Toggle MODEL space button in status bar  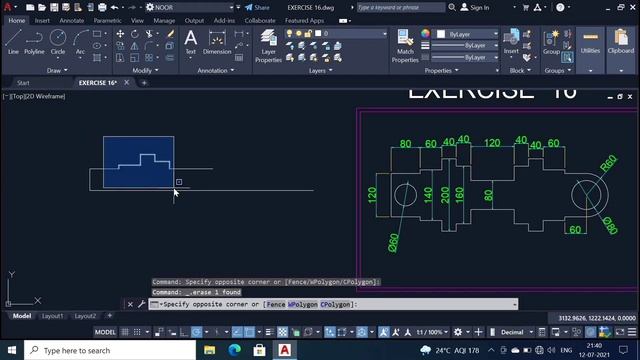click(x=105, y=332)
